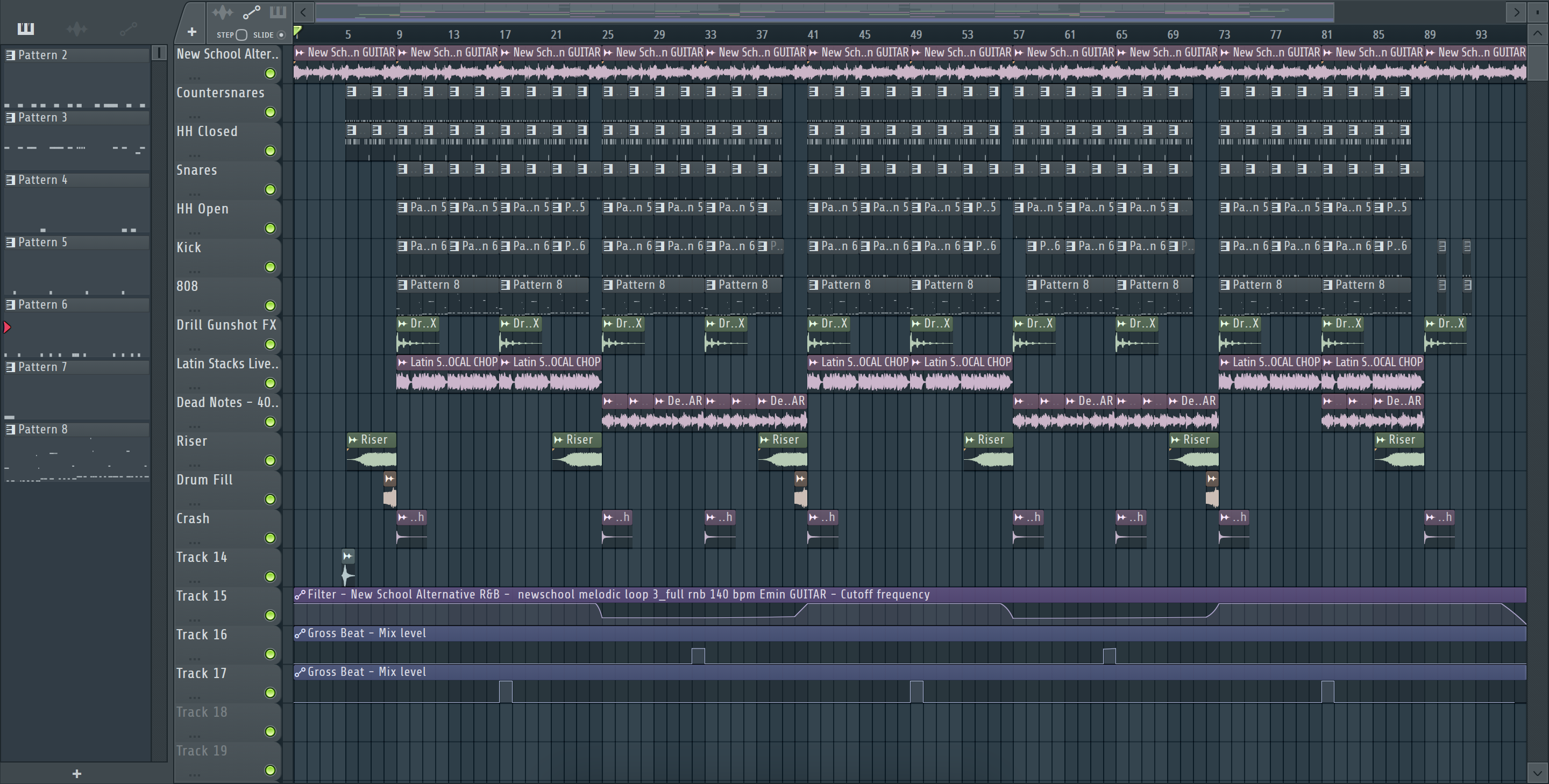The height and width of the screenshot is (784, 1549).
Task: Enable STEP editing mode checkbox
Action: coord(241,35)
